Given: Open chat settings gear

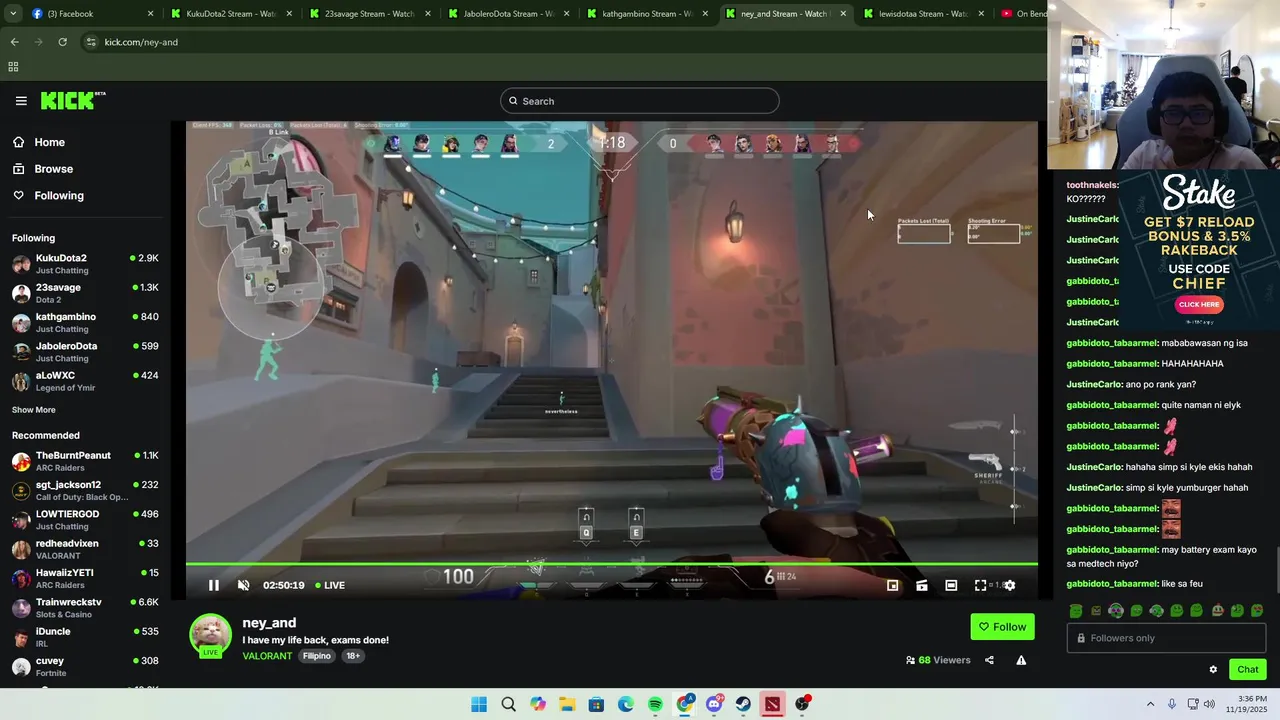Looking at the screenshot, I should coord(1213,670).
